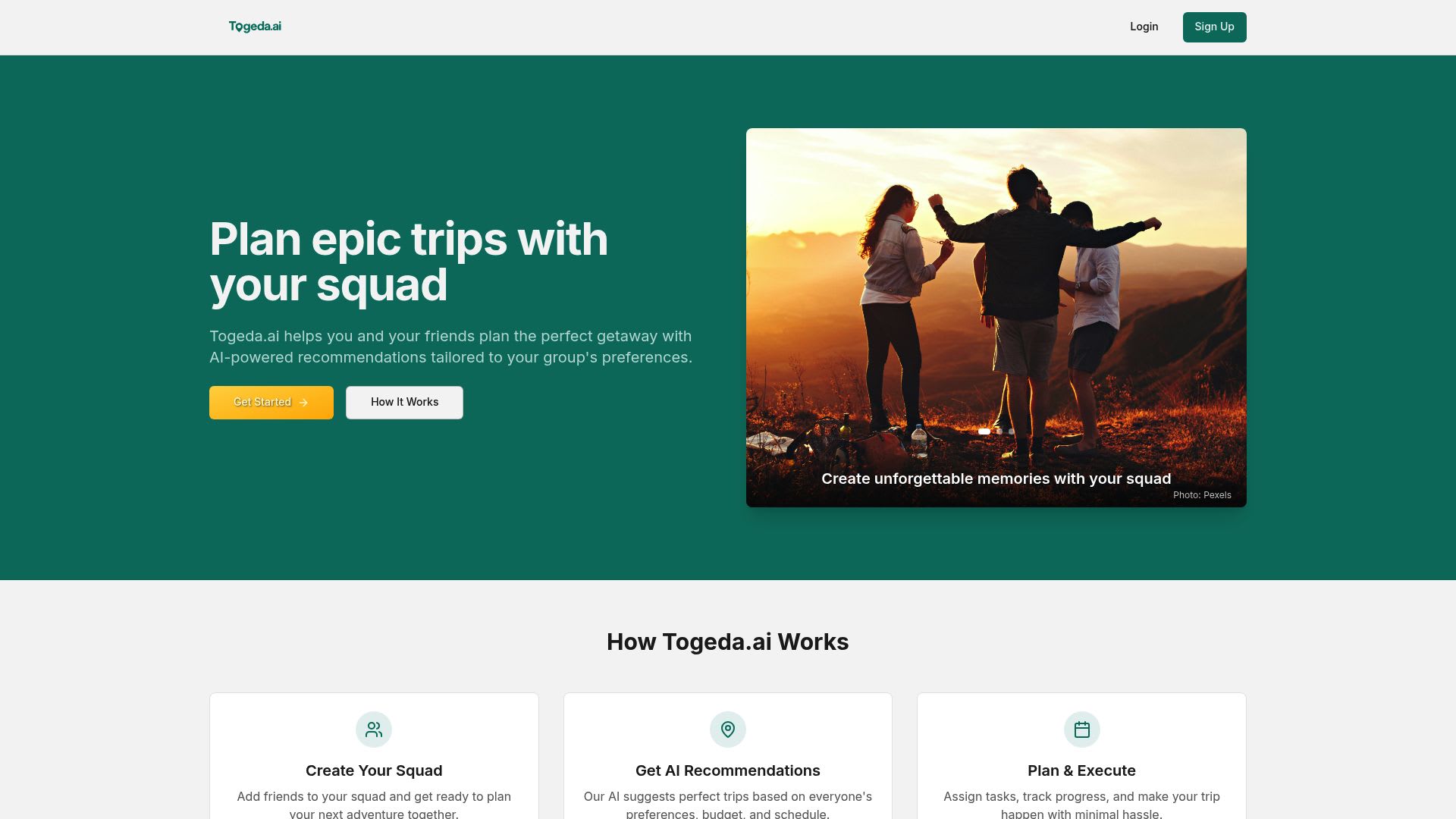Select the Create Your Squad card

tap(374, 758)
